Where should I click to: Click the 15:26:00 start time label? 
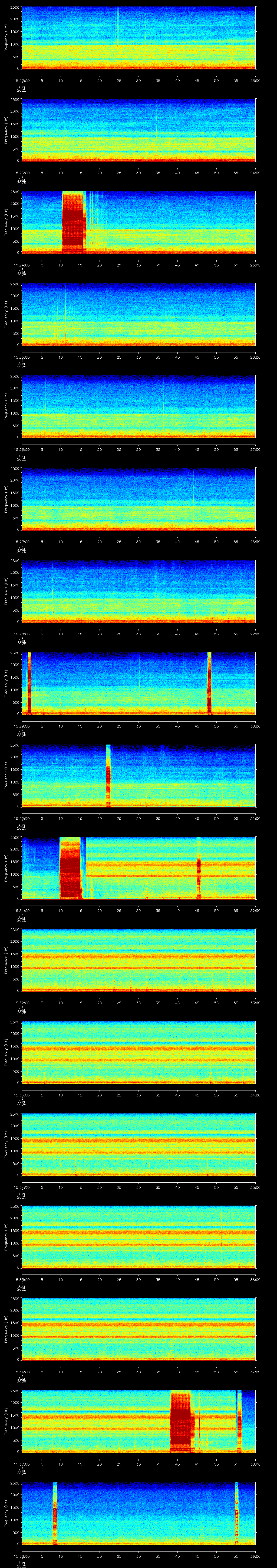point(21,449)
